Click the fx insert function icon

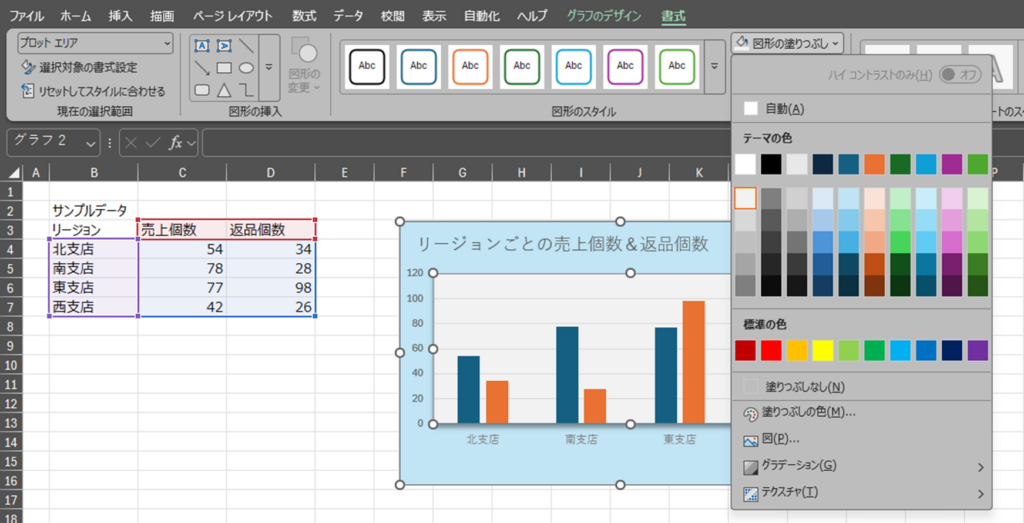coord(176,143)
